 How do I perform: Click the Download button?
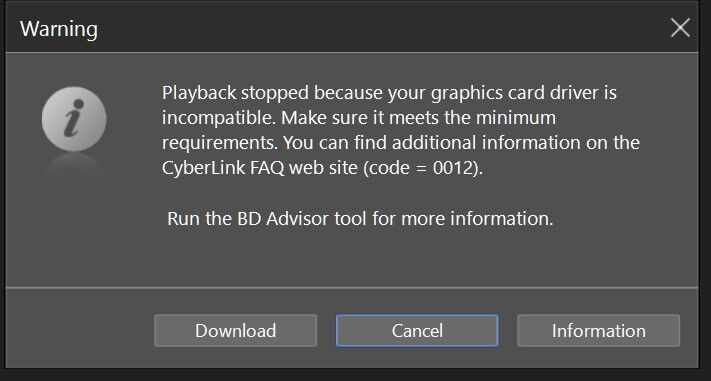click(x=235, y=331)
